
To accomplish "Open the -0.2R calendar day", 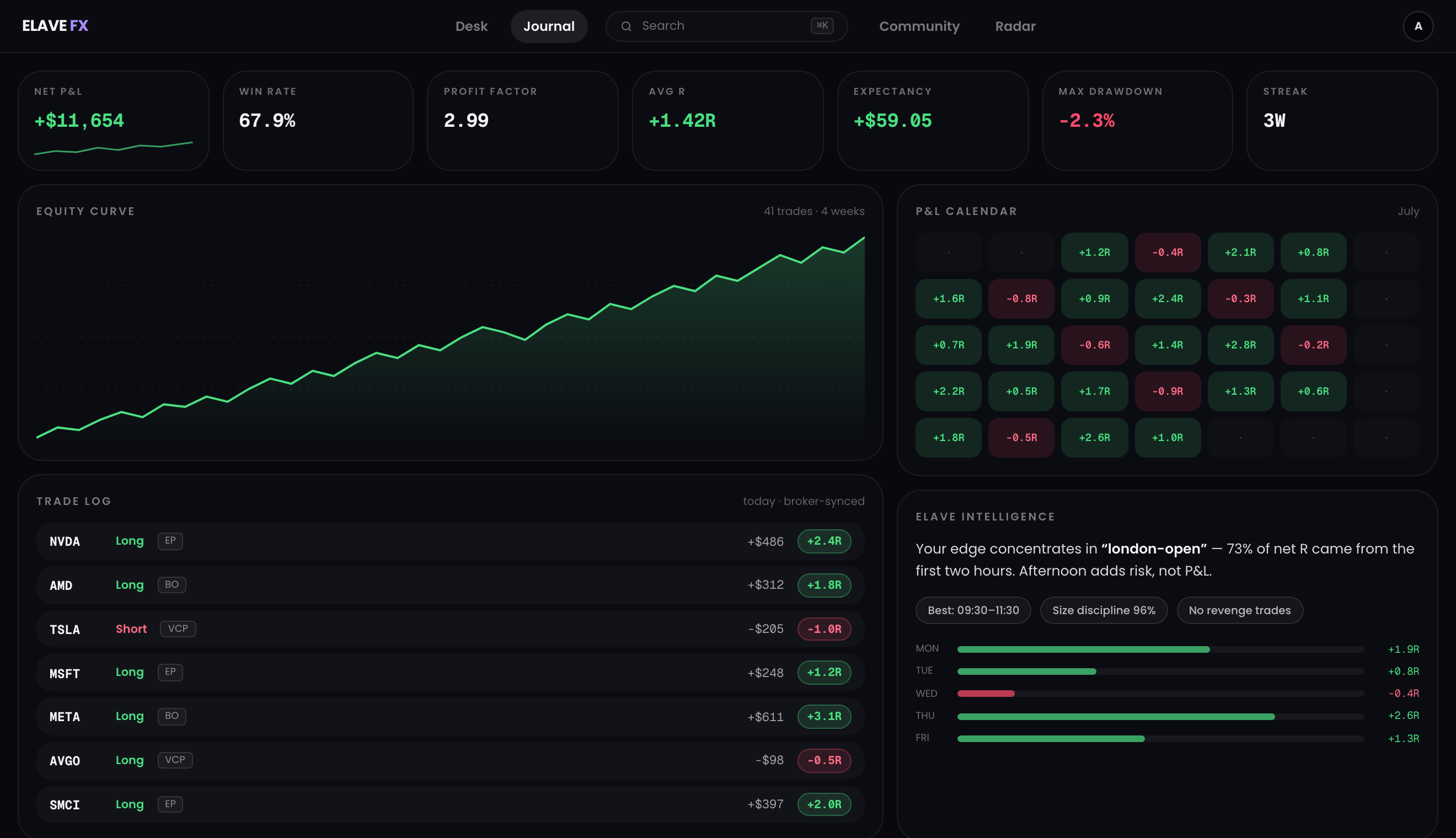I will click(x=1313, y=345).
